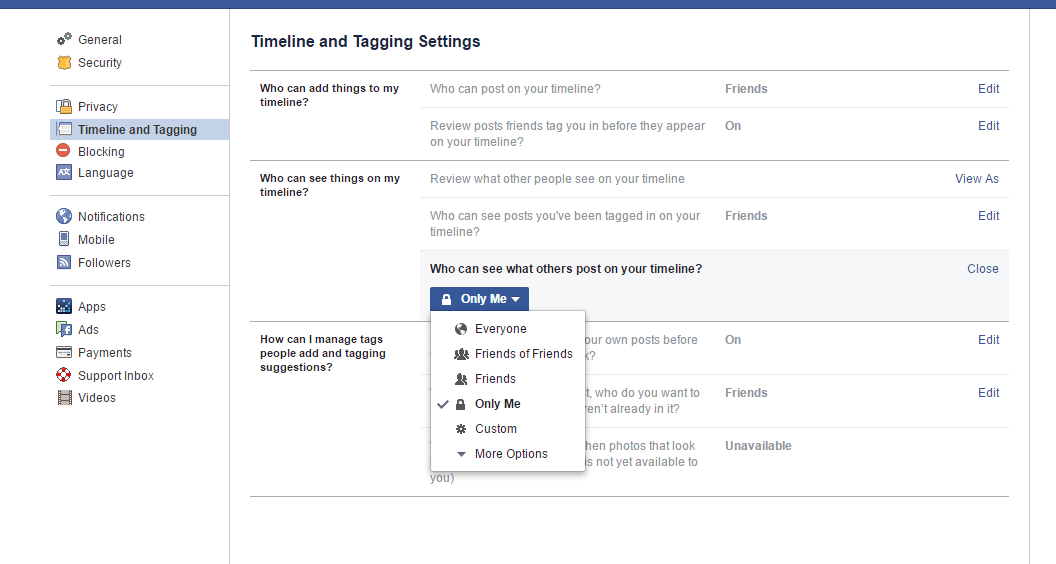Viewport: 1056px width, 564px height.
Task: Select Everyone in the audience menu
Action: click(500, 329)
